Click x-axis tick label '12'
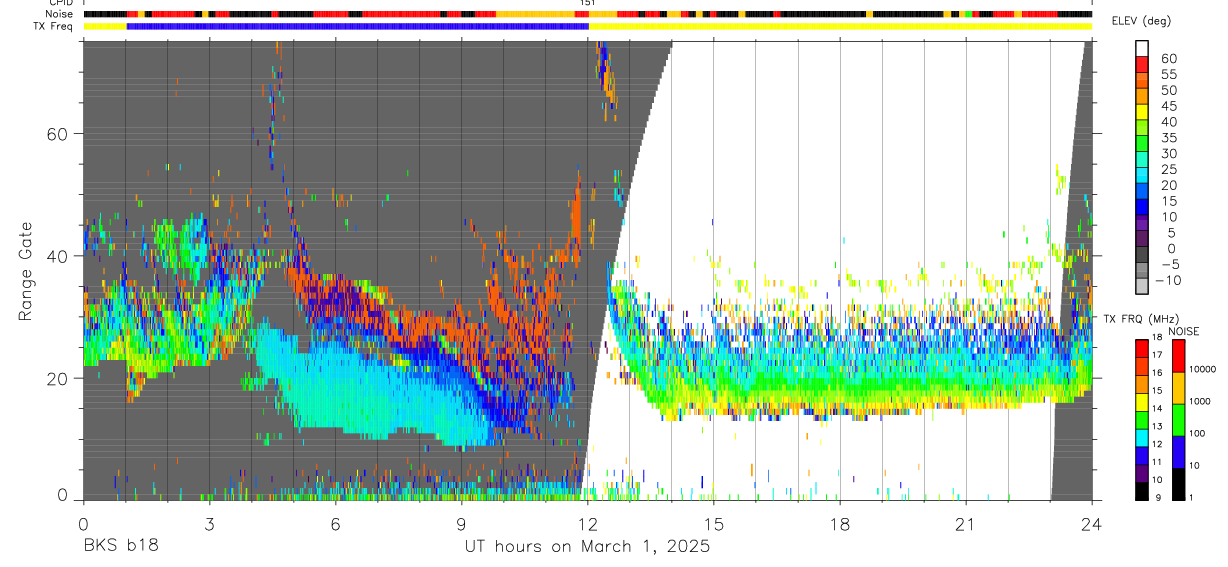This screenshot has width=1228, height=567. pos(587,524)
